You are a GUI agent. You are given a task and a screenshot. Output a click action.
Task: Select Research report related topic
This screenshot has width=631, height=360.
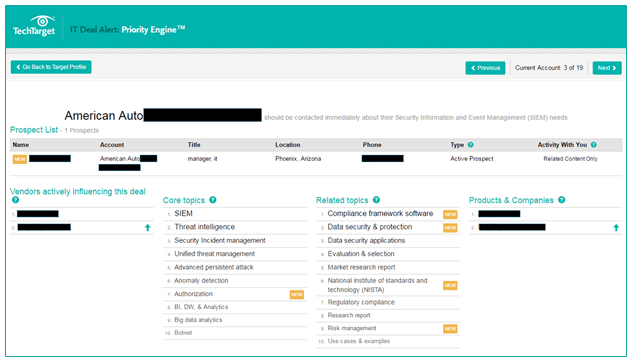tap(349, 316)
